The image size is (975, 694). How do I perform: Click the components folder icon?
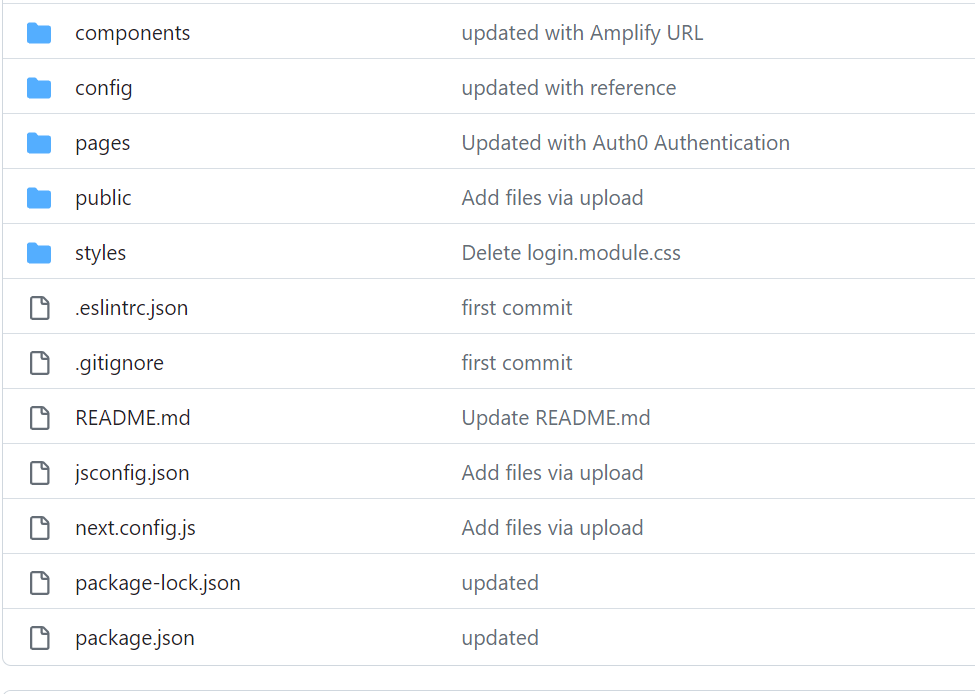coord(40,33)
